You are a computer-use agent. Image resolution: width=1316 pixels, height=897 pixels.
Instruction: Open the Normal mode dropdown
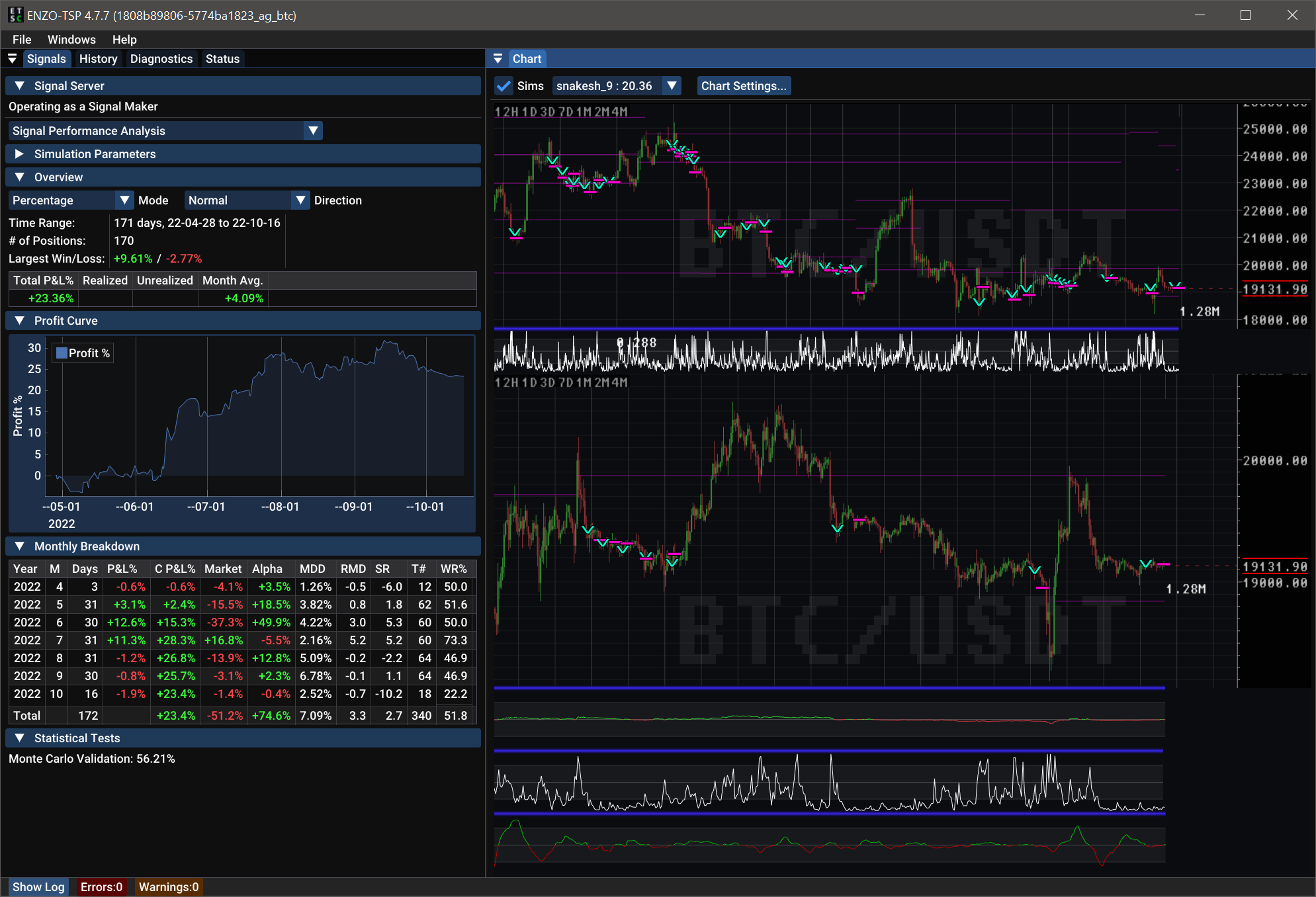(301, 200)
